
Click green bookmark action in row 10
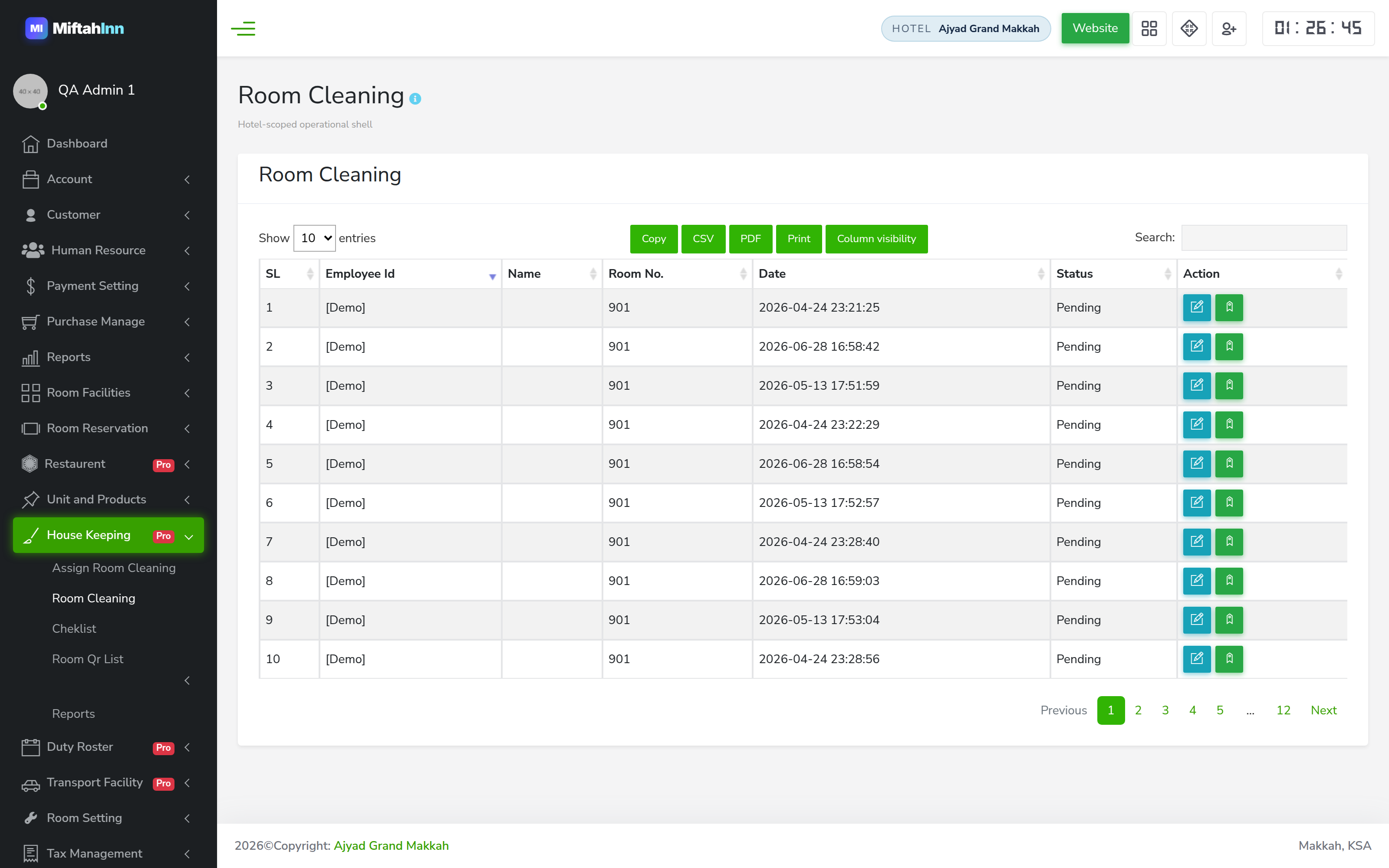click(x=1229, y=658)
